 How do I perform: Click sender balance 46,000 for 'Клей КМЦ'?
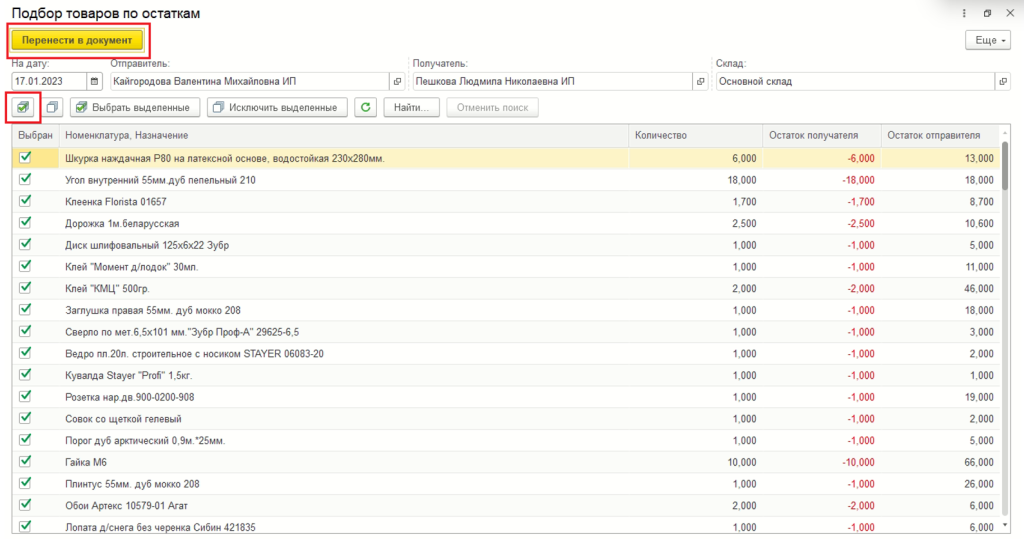[x=979, y=288]
